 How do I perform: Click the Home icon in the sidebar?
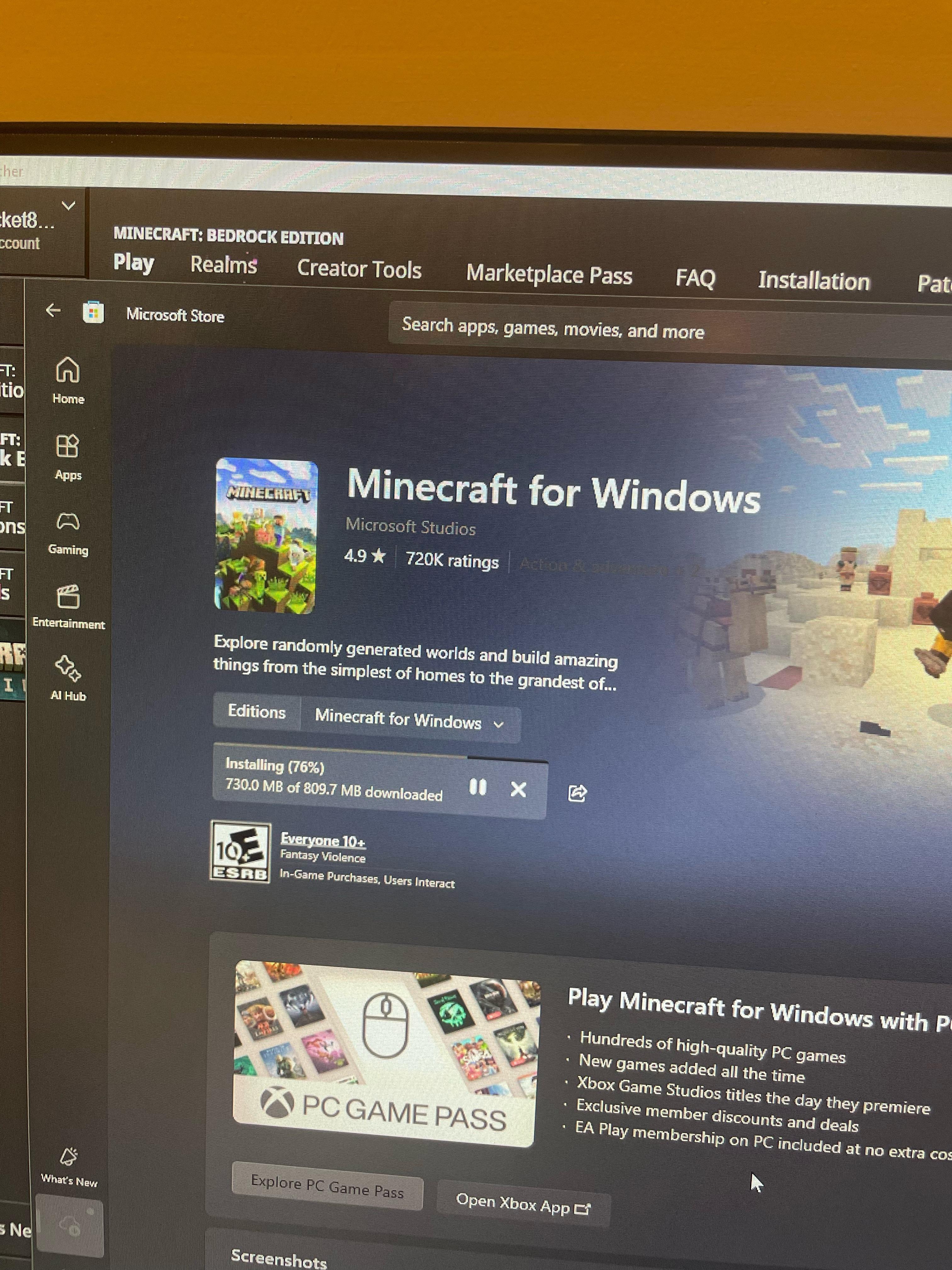tap(68, 370)
